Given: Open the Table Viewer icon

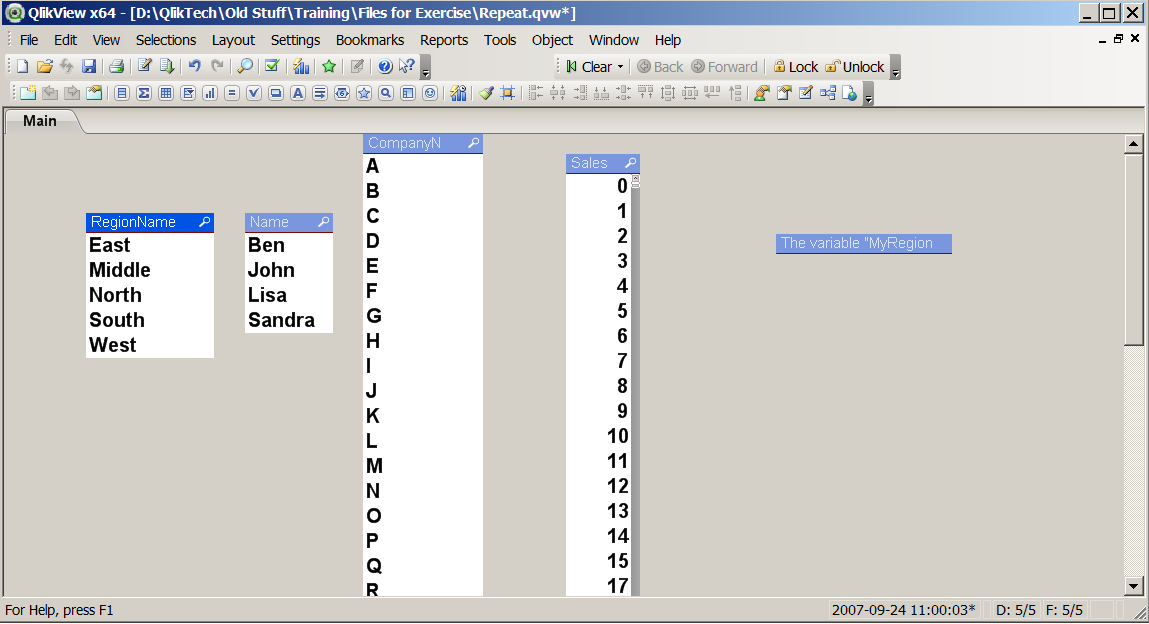Looking at the screenshot, I should [x=828, y=93].
